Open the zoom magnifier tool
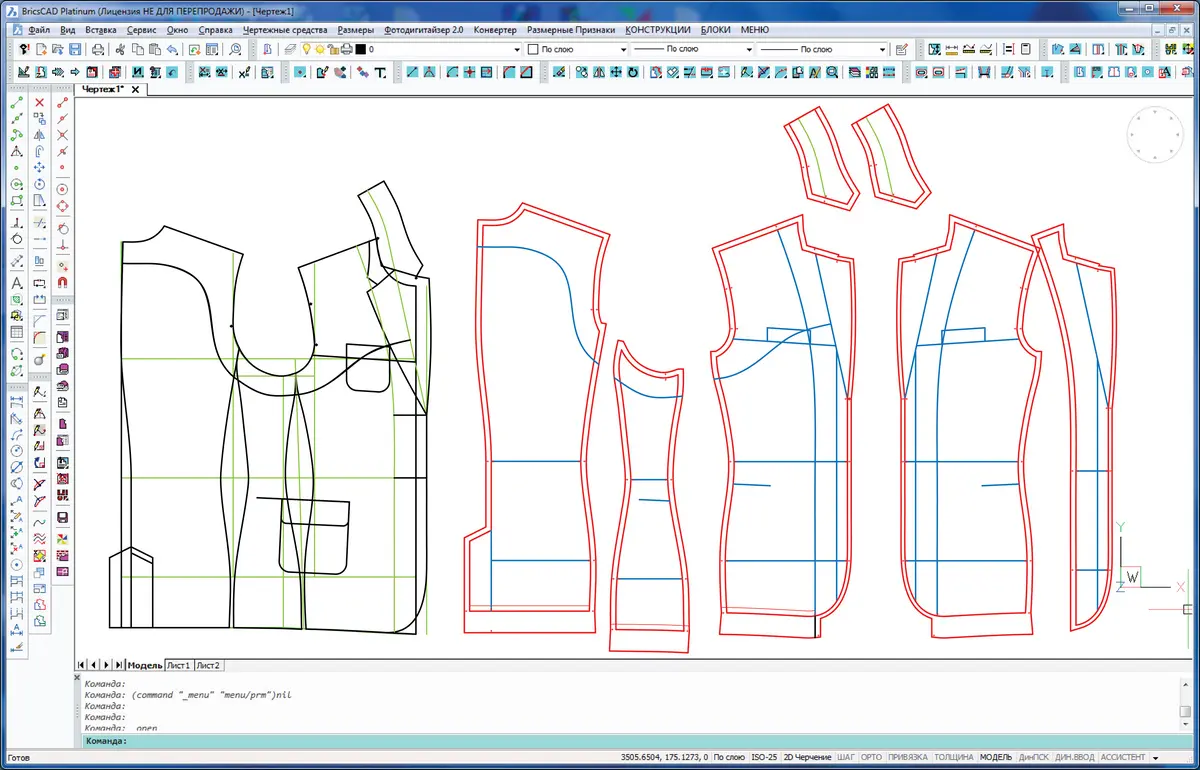 (235, 49)
